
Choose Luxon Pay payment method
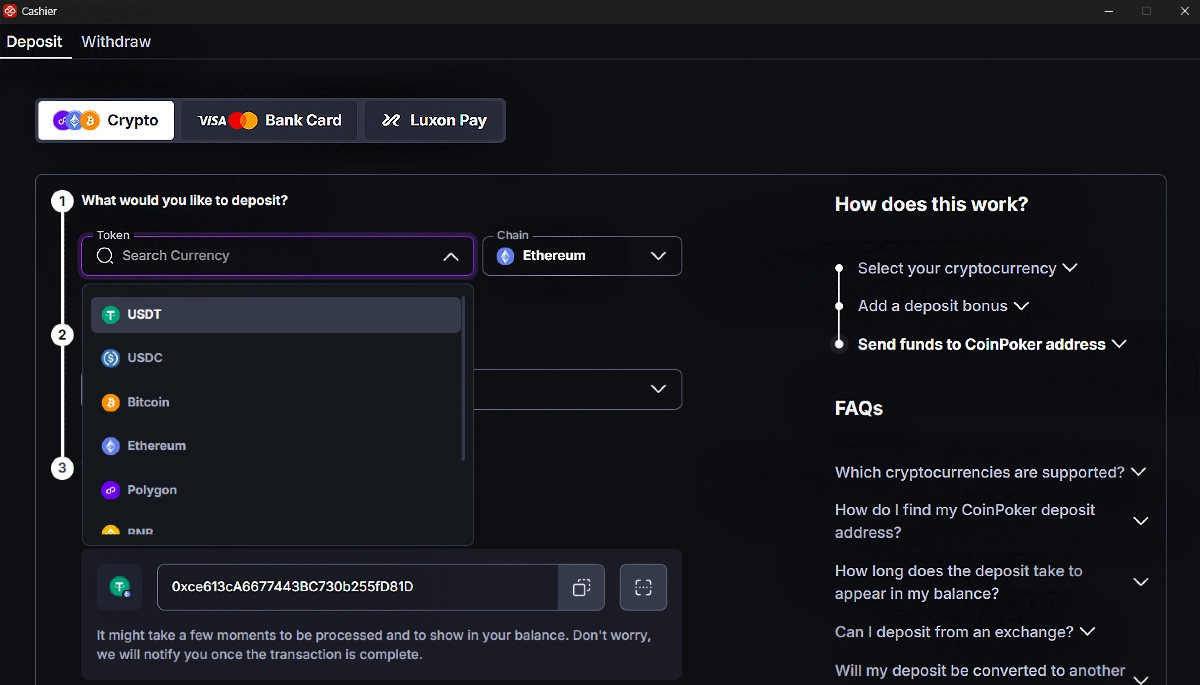click(434, 120)
